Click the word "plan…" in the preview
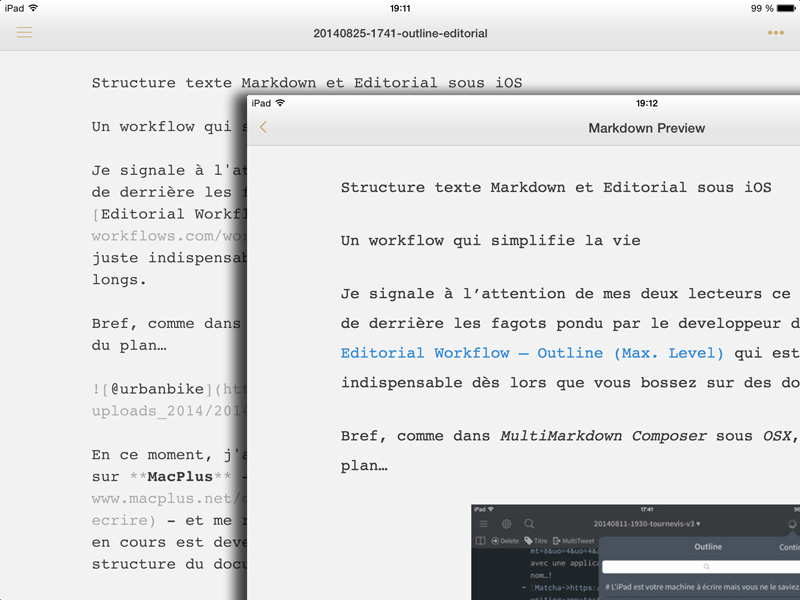The width and height of the screenshot is (800, 600). (x=364, y=466)
